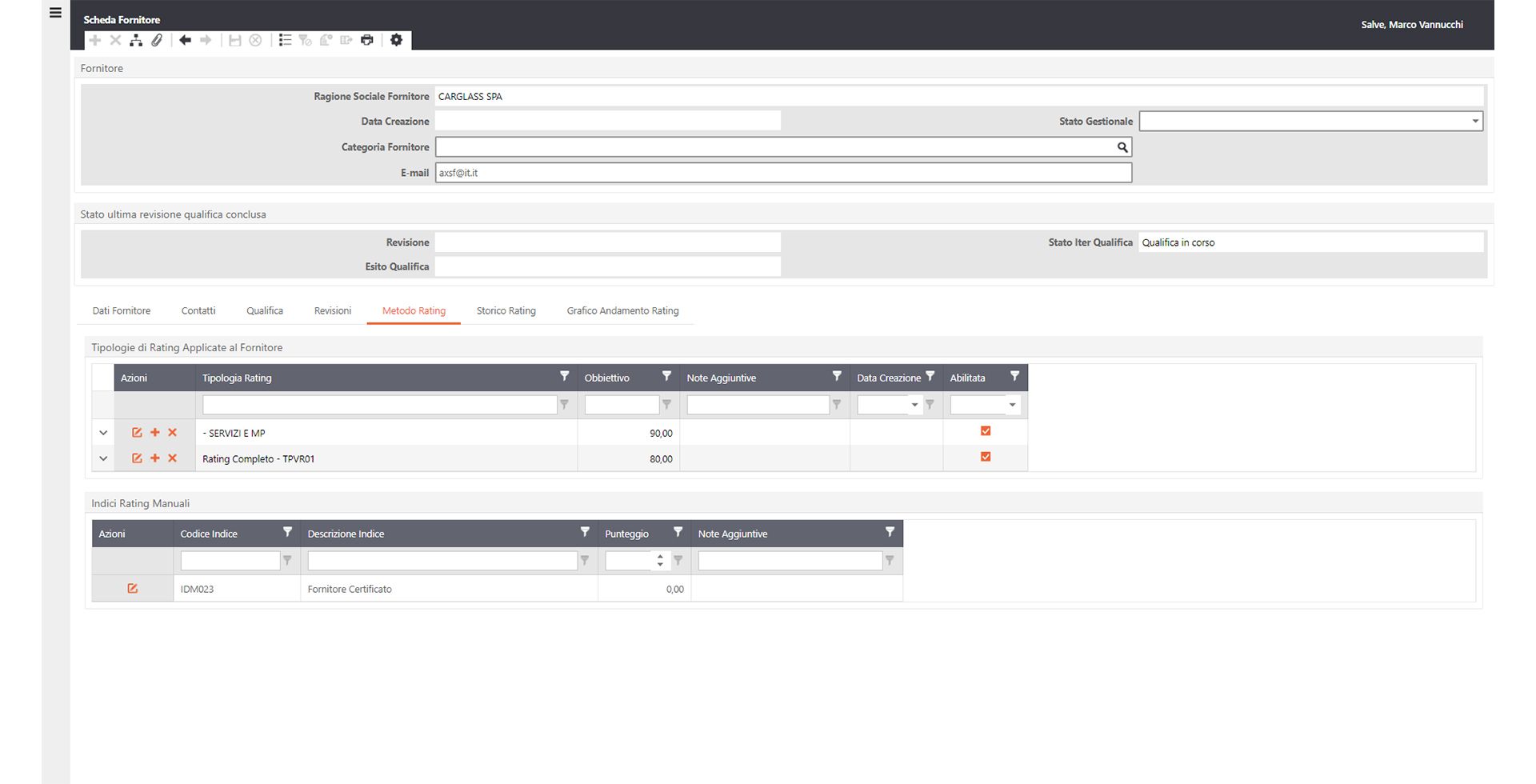Click the cancel circled X icon in toolbar
Viewport: 1536px width, 784px height.
click(x=255, y=40)
